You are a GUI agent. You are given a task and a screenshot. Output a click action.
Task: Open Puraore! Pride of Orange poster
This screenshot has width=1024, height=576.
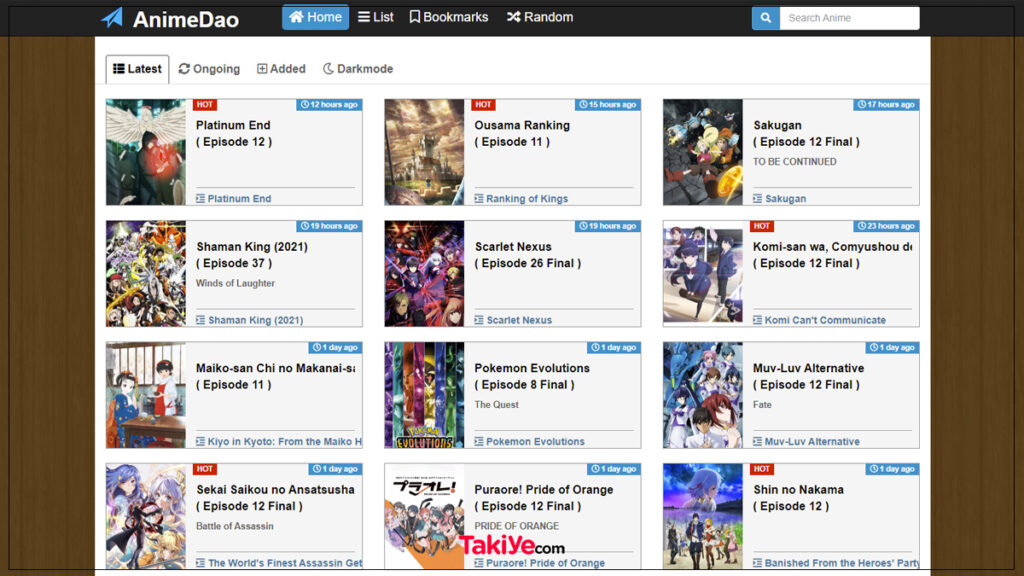point(424,517)
